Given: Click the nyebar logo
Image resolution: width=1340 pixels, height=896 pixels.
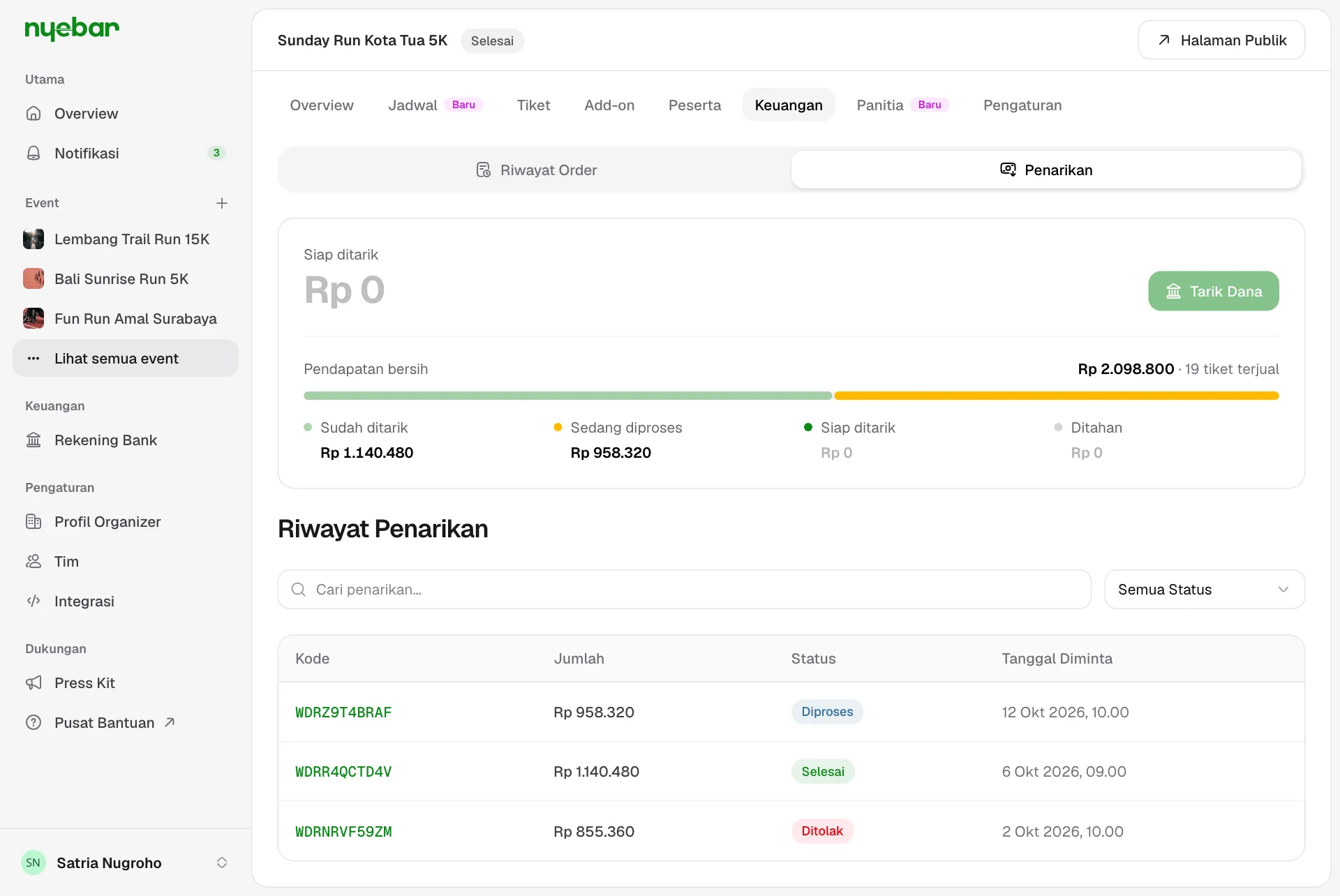Looking at the screenshot, I should (x=72, y=29).
